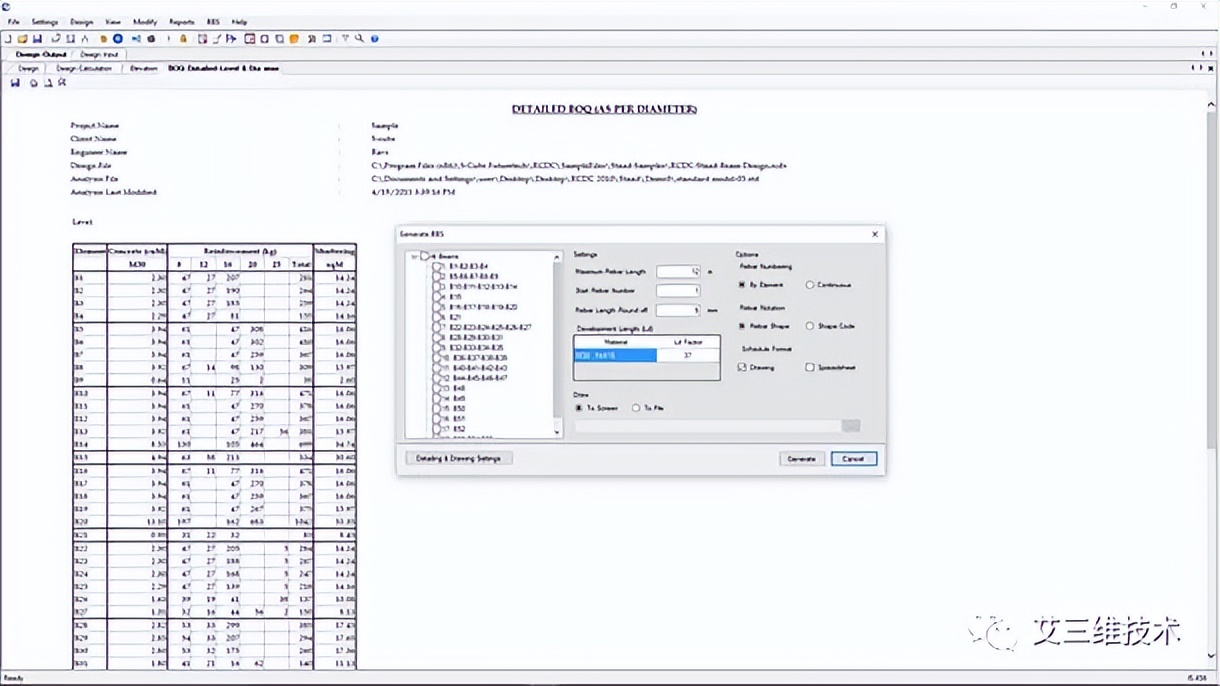Open the Reports menu
The height and width of the screenshot is (686, 1220).
pyautogui.click(x=181, y=21)
